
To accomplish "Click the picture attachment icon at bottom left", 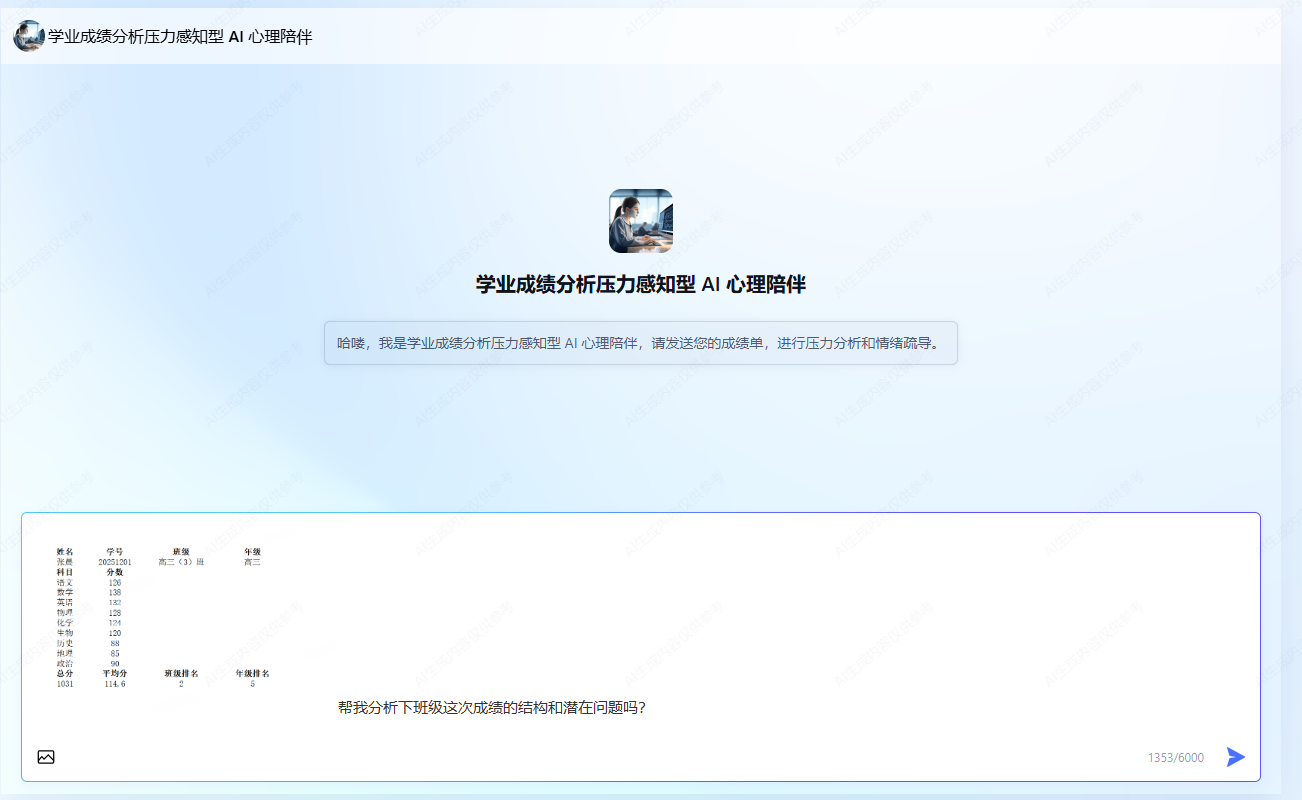I will click(x=45, y=757).
